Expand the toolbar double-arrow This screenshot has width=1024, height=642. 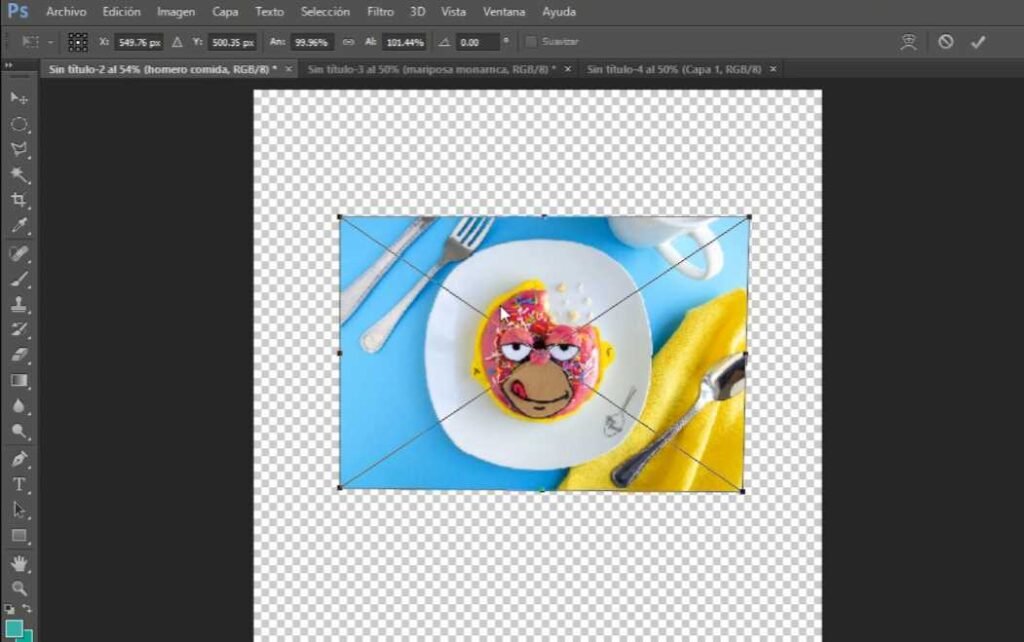pyautogui.click(x=8, y=65)
